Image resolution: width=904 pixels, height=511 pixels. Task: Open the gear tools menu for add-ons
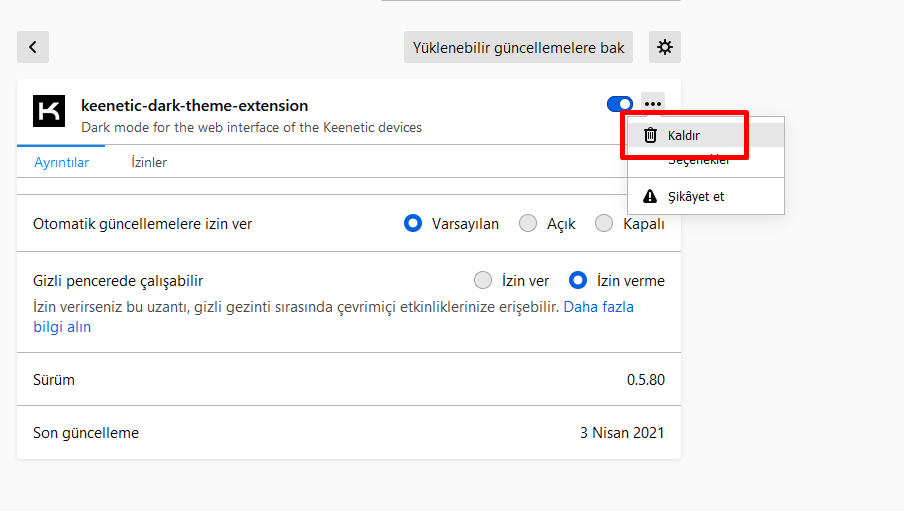(665, 47)
